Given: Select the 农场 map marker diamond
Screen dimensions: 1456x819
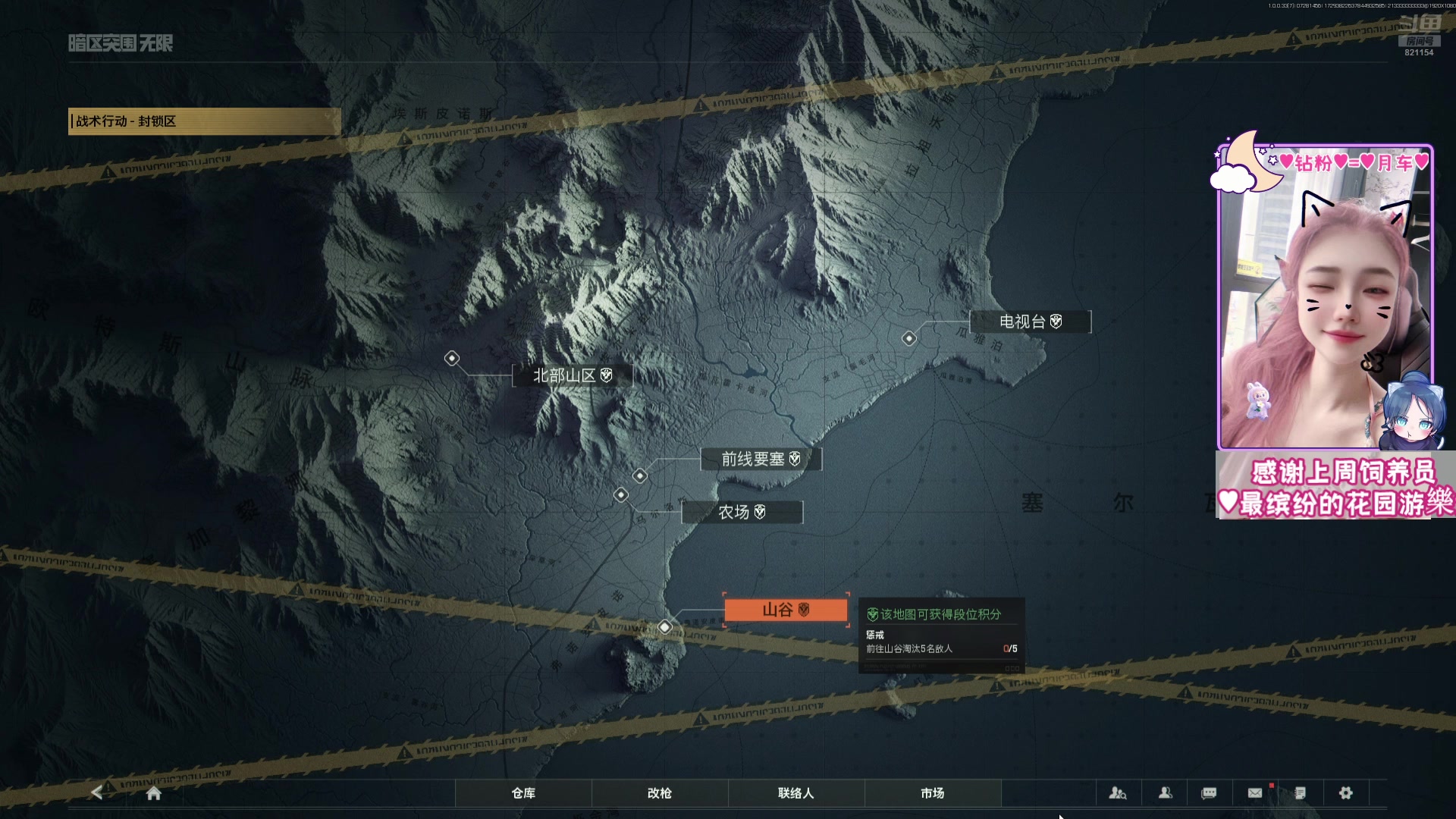Looking at the screenshot, I should click(x=621, y=495).
